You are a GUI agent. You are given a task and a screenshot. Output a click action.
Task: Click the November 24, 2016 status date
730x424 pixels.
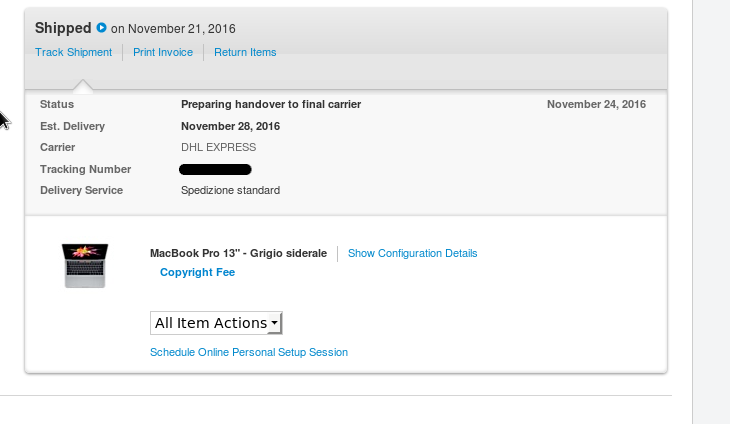point(596,104)
